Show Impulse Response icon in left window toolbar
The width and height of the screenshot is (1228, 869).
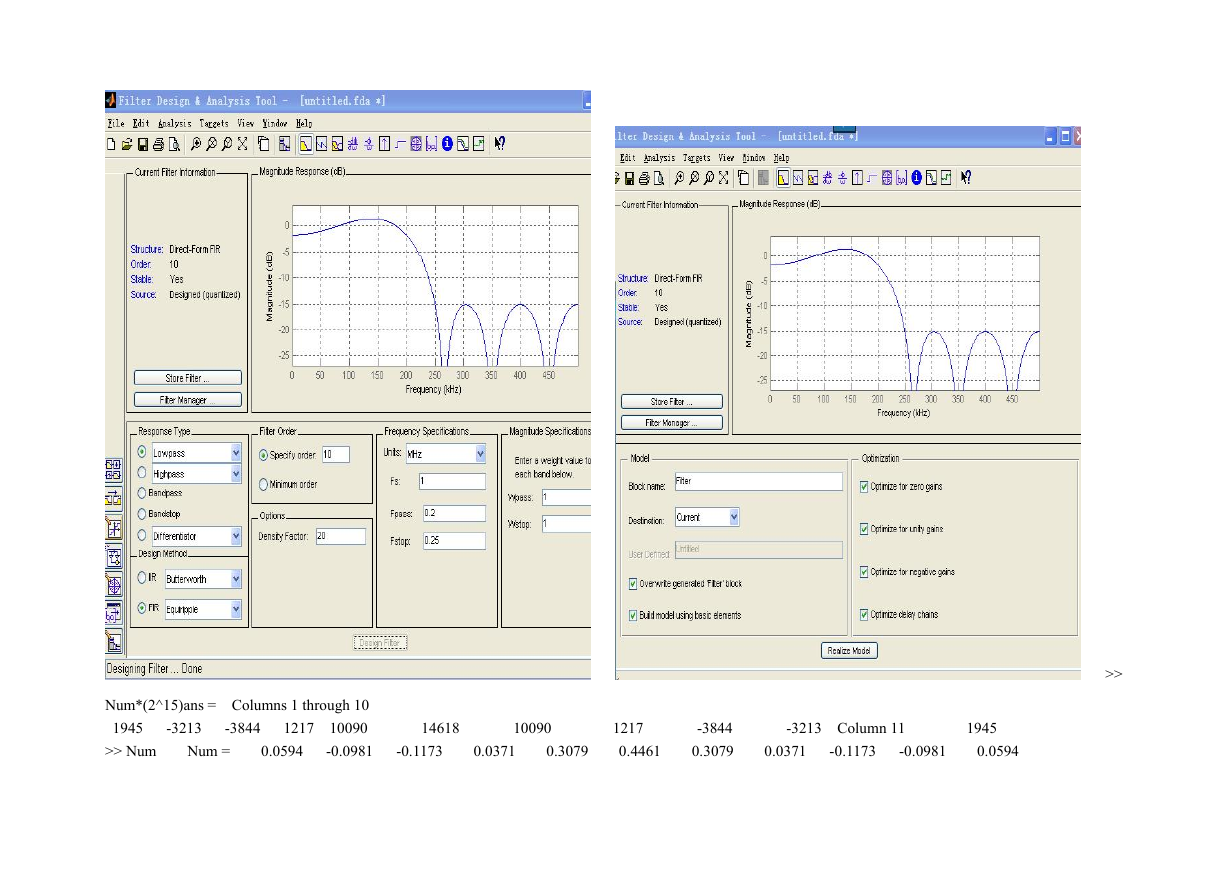(x=384, y=143)
